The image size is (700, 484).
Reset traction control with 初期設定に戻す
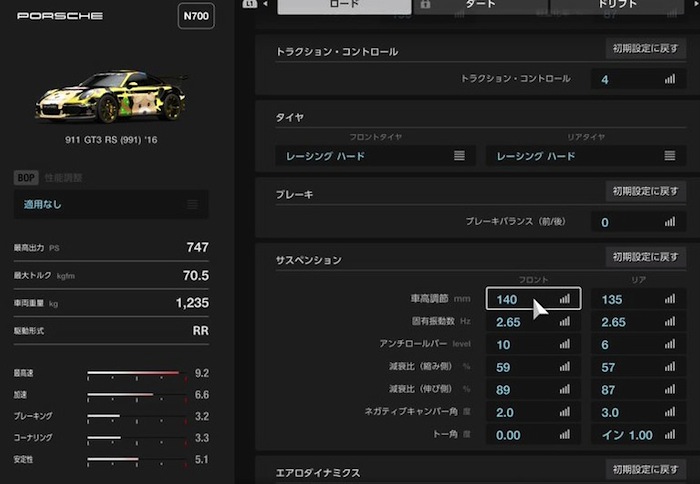(x=646, y=48)
